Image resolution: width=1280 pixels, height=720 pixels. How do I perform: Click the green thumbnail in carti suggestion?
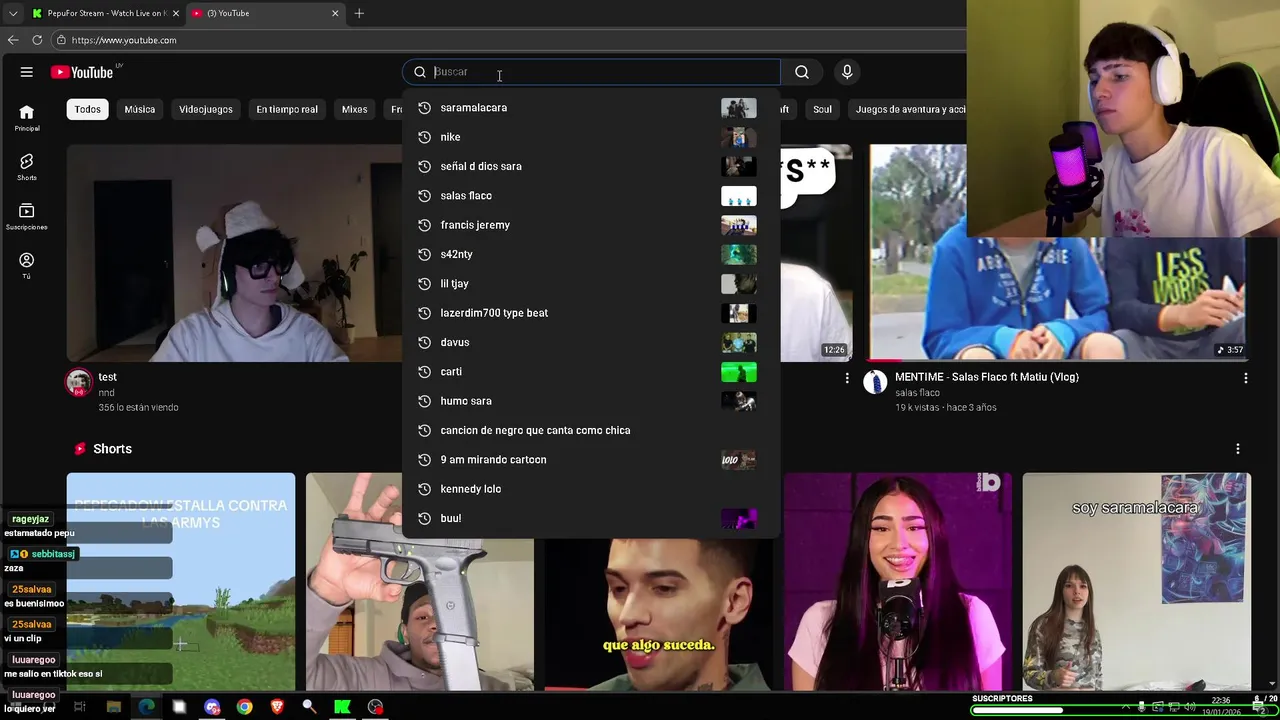[739, 372]
